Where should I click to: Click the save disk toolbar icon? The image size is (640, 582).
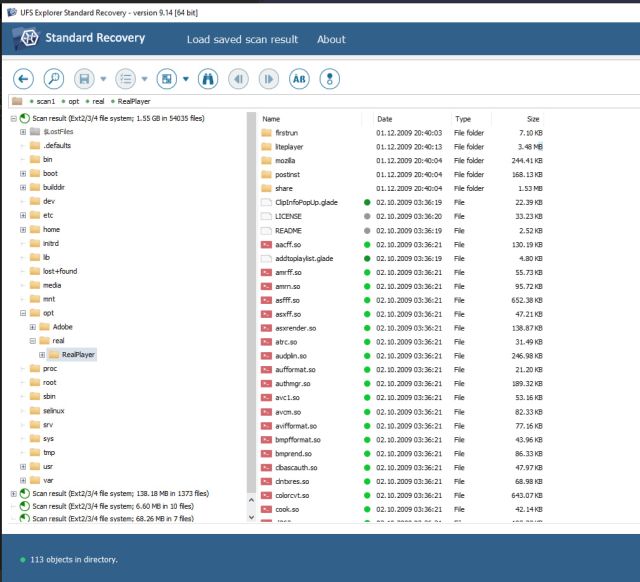click(x=84, y=79)
